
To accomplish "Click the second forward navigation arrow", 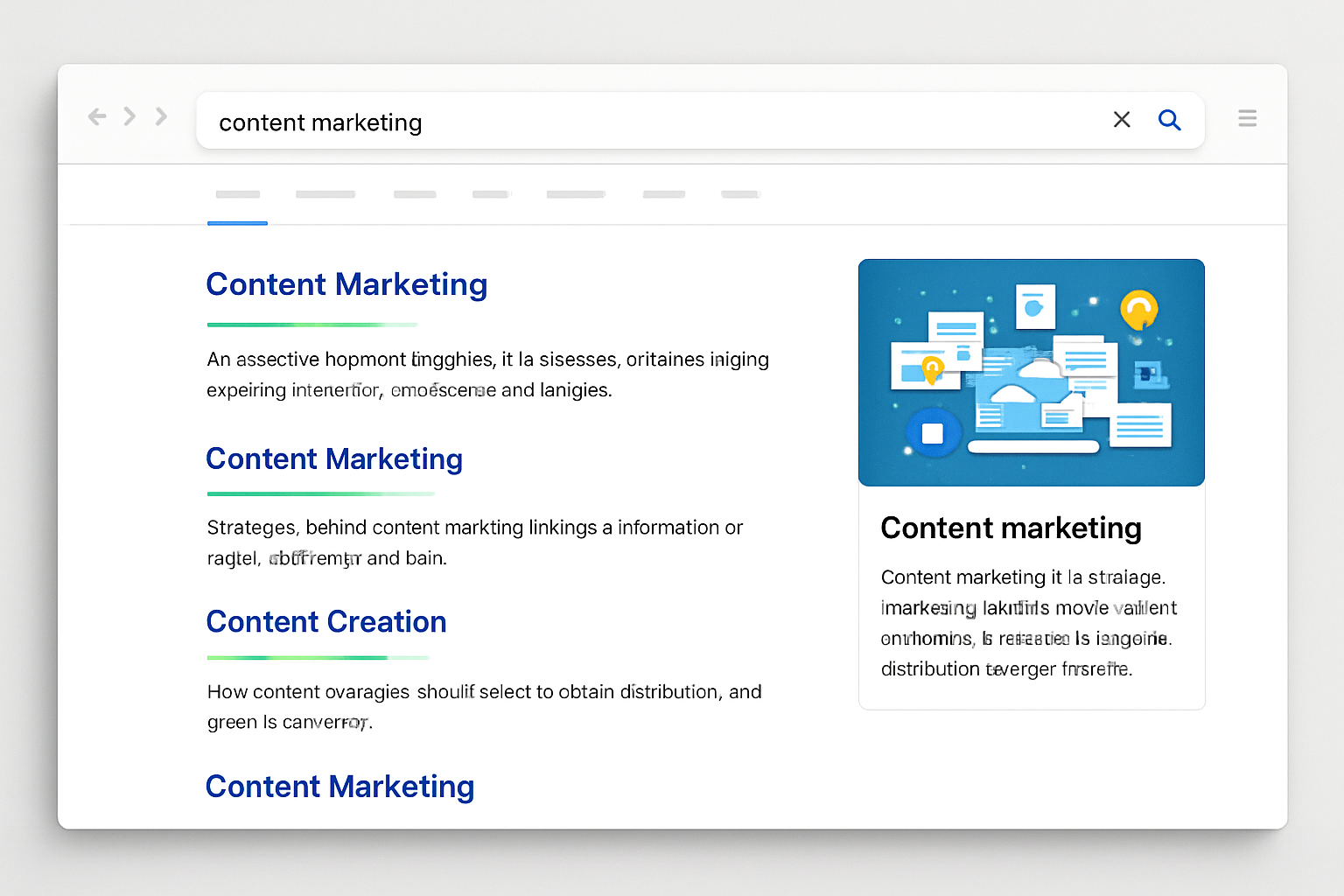I will coord(161,115).
